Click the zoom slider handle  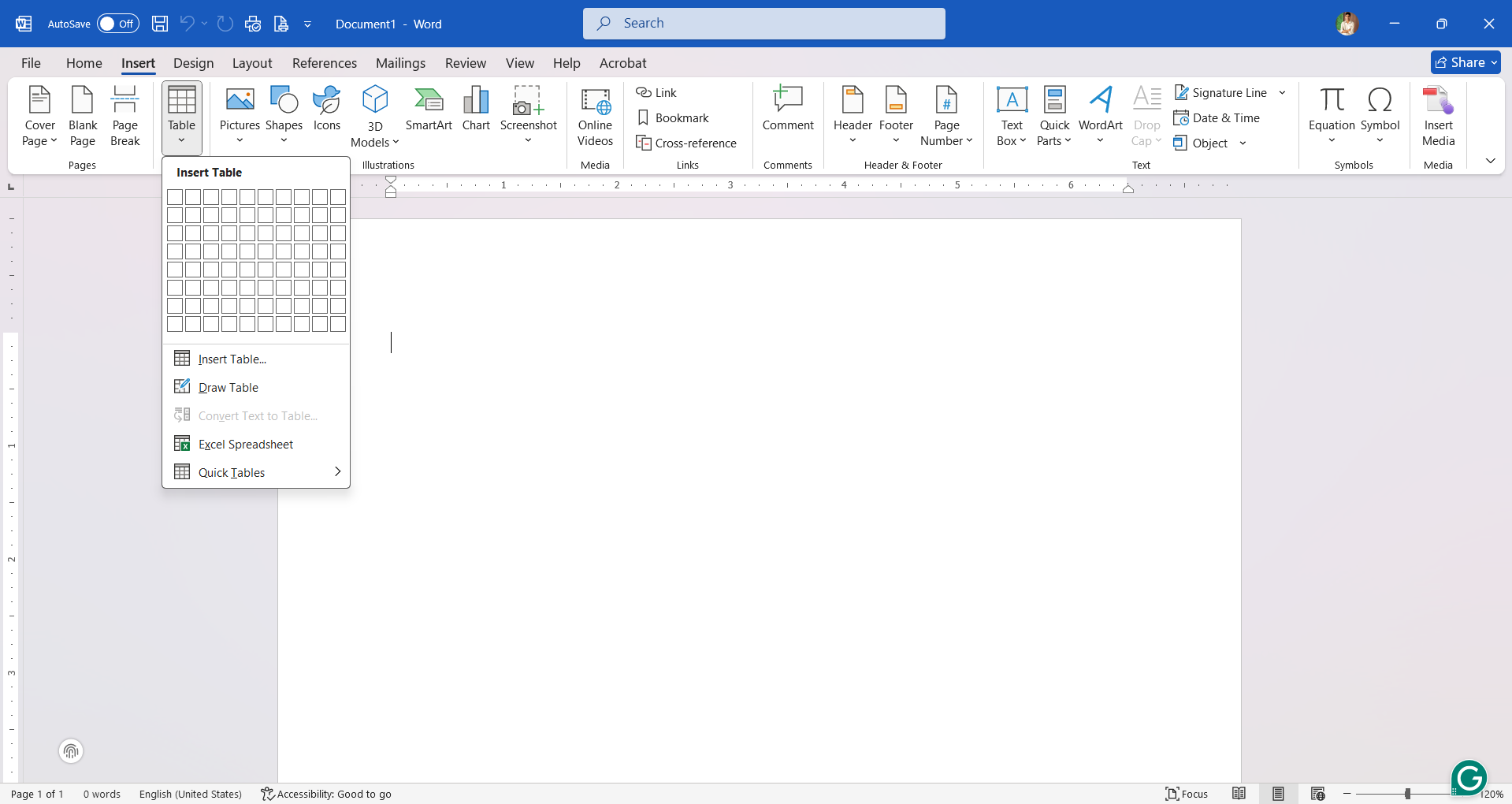[x=1407, y=794]
